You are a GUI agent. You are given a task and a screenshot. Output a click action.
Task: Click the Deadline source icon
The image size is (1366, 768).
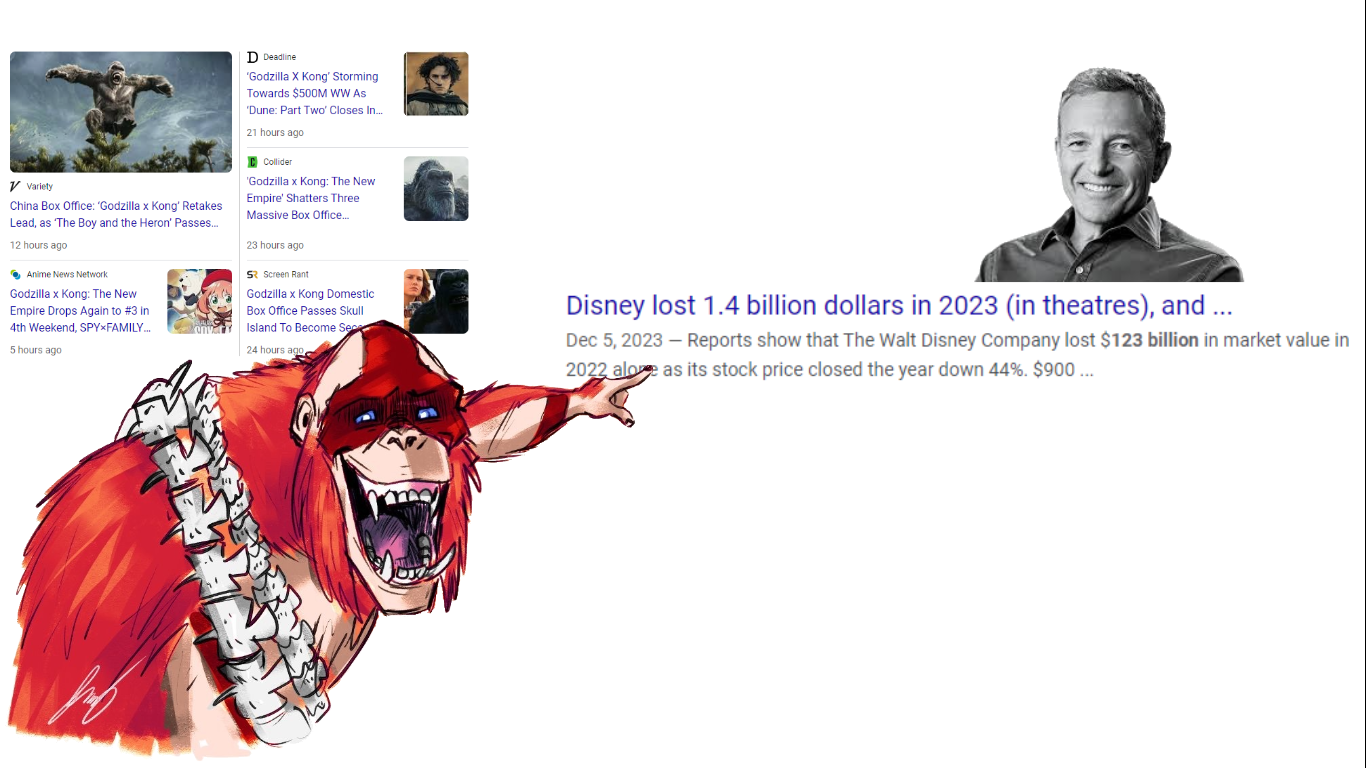252,57
